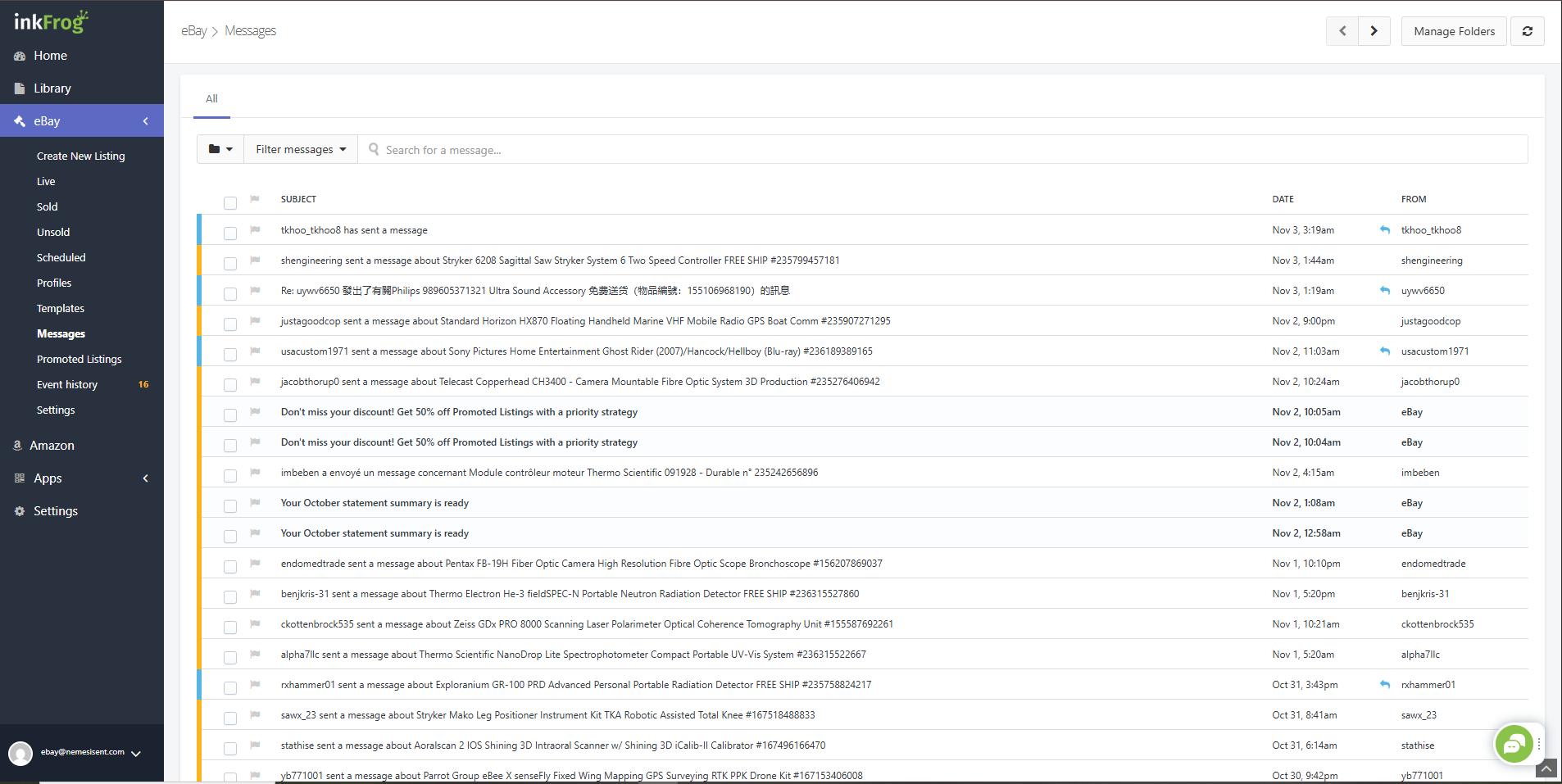Screen dimensions: 1562x784
Task: Open Event history page
Action: click(x=67, y=385)
